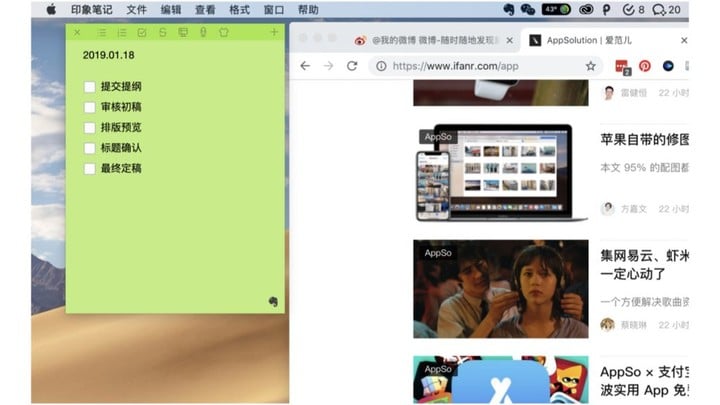The width and height of the screenshot is (720, 405).
Task: Click the Evernote elephant logo on sticky note
Action: [x=273, y=302]
